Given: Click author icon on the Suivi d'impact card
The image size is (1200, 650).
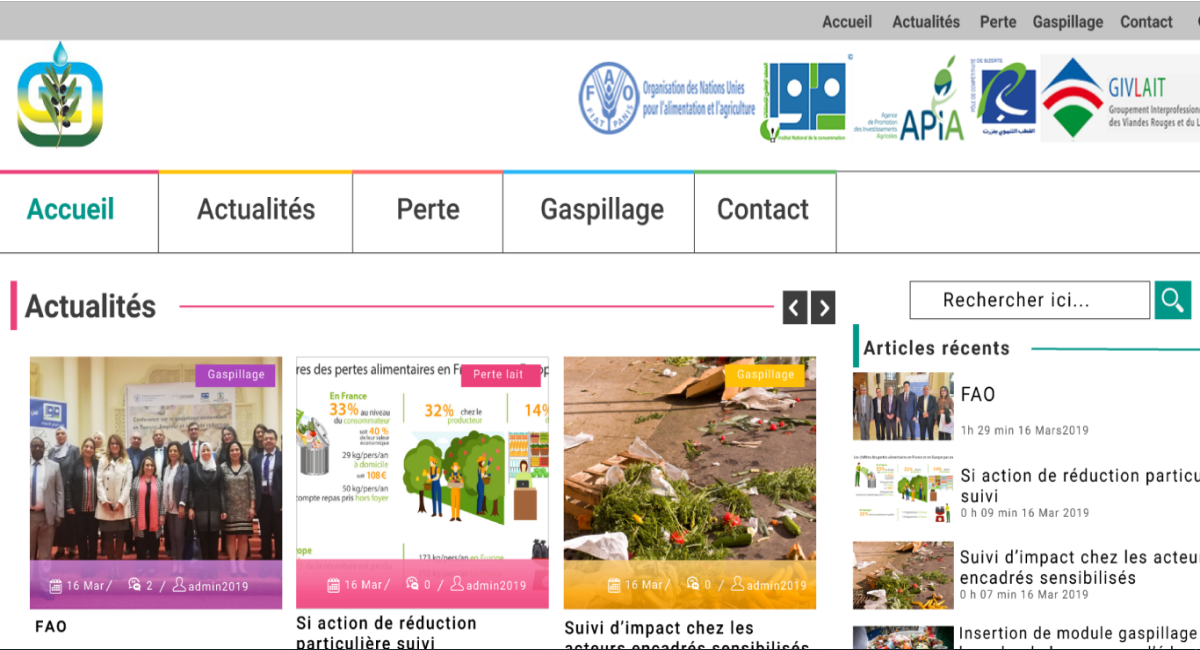Looking at the screenshot, I should click(x=738, y=585).
